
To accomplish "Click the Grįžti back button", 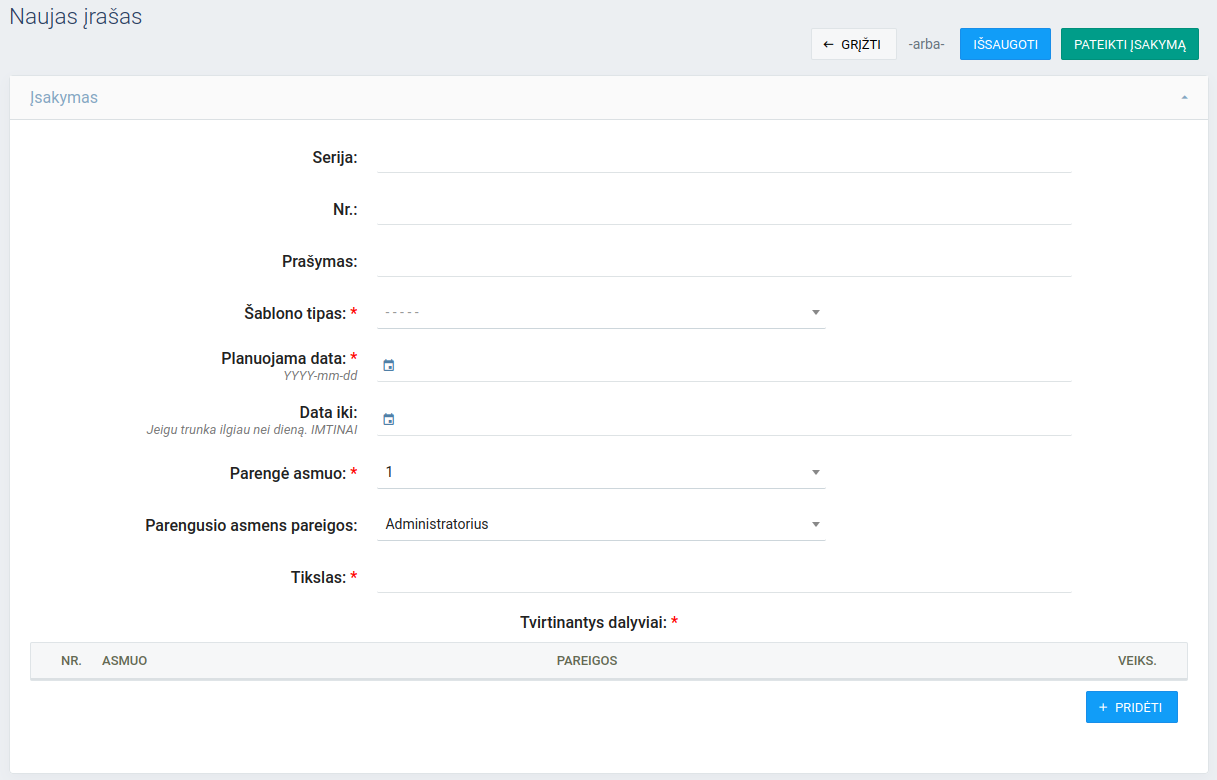I will coord(853,44).
